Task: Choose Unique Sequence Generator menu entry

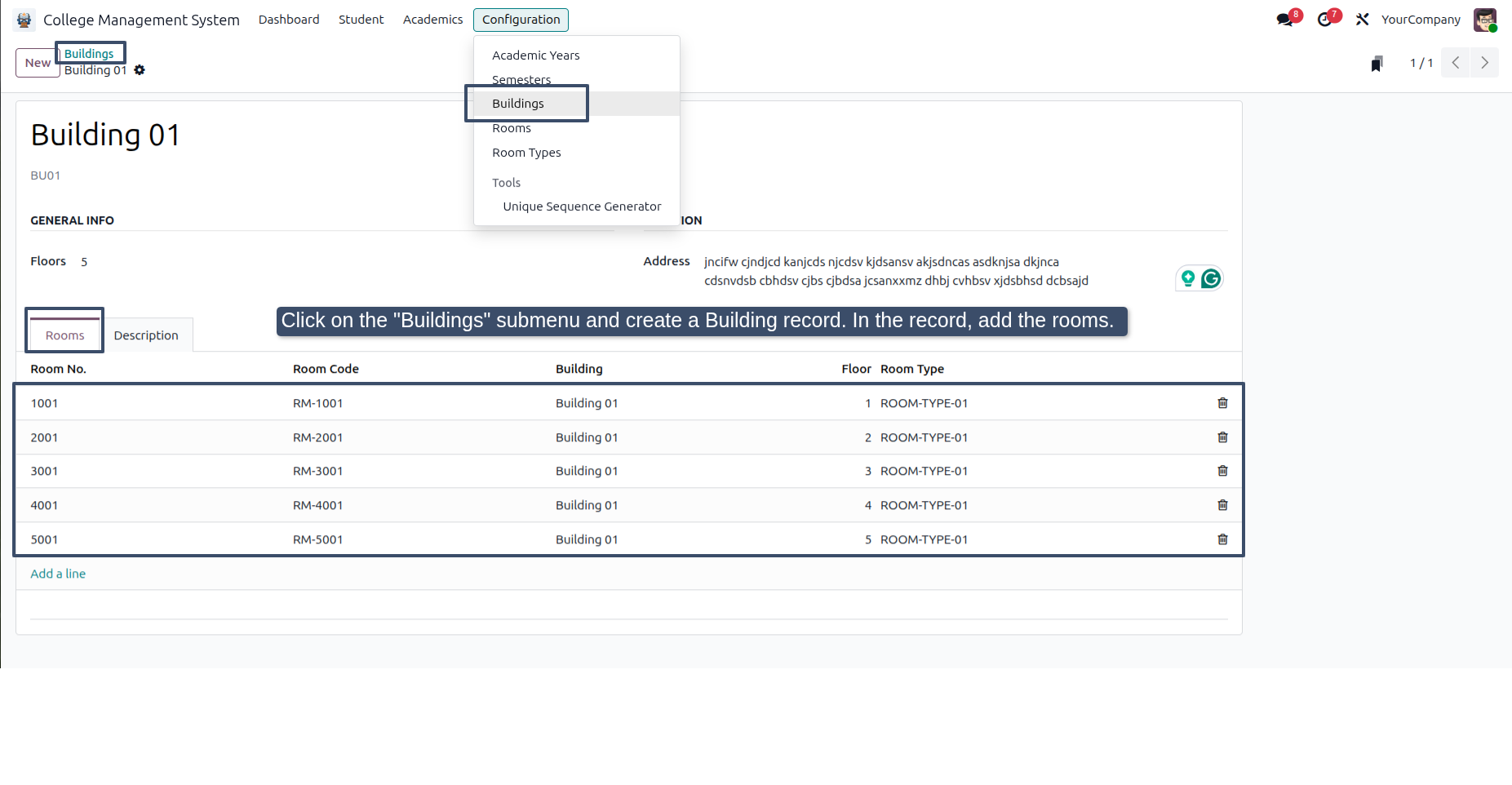Action: (582, 206)
